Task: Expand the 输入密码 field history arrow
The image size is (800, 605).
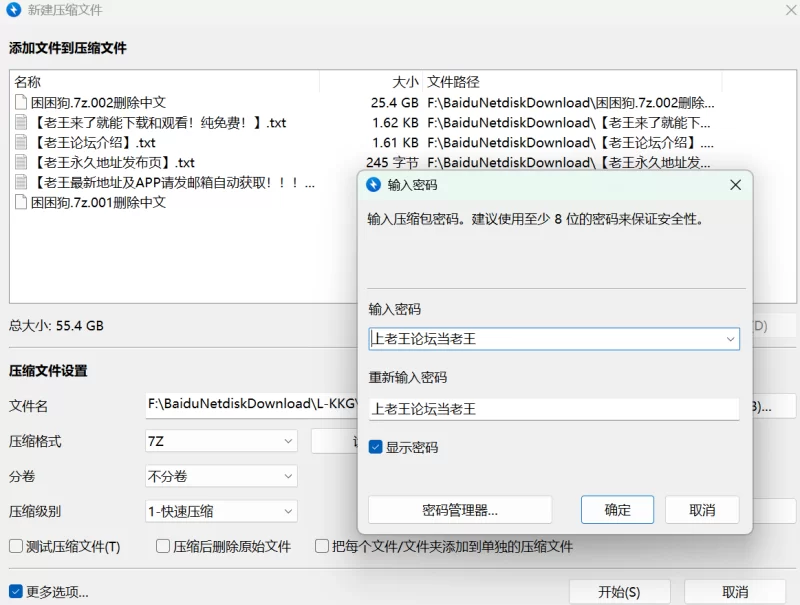Action: pos(730,339)
